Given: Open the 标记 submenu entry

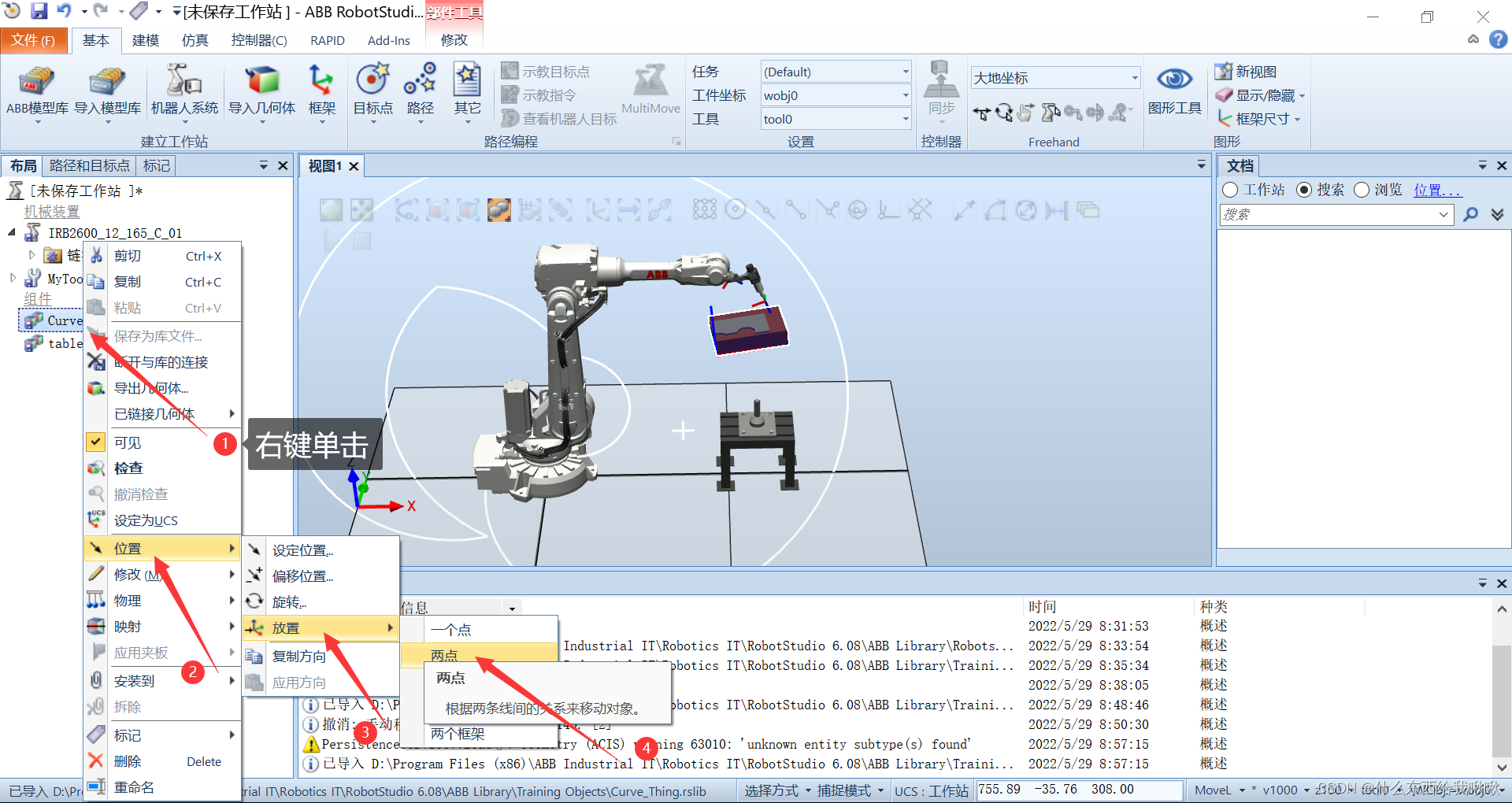Looking at the screenshot, I should [163, 735].
